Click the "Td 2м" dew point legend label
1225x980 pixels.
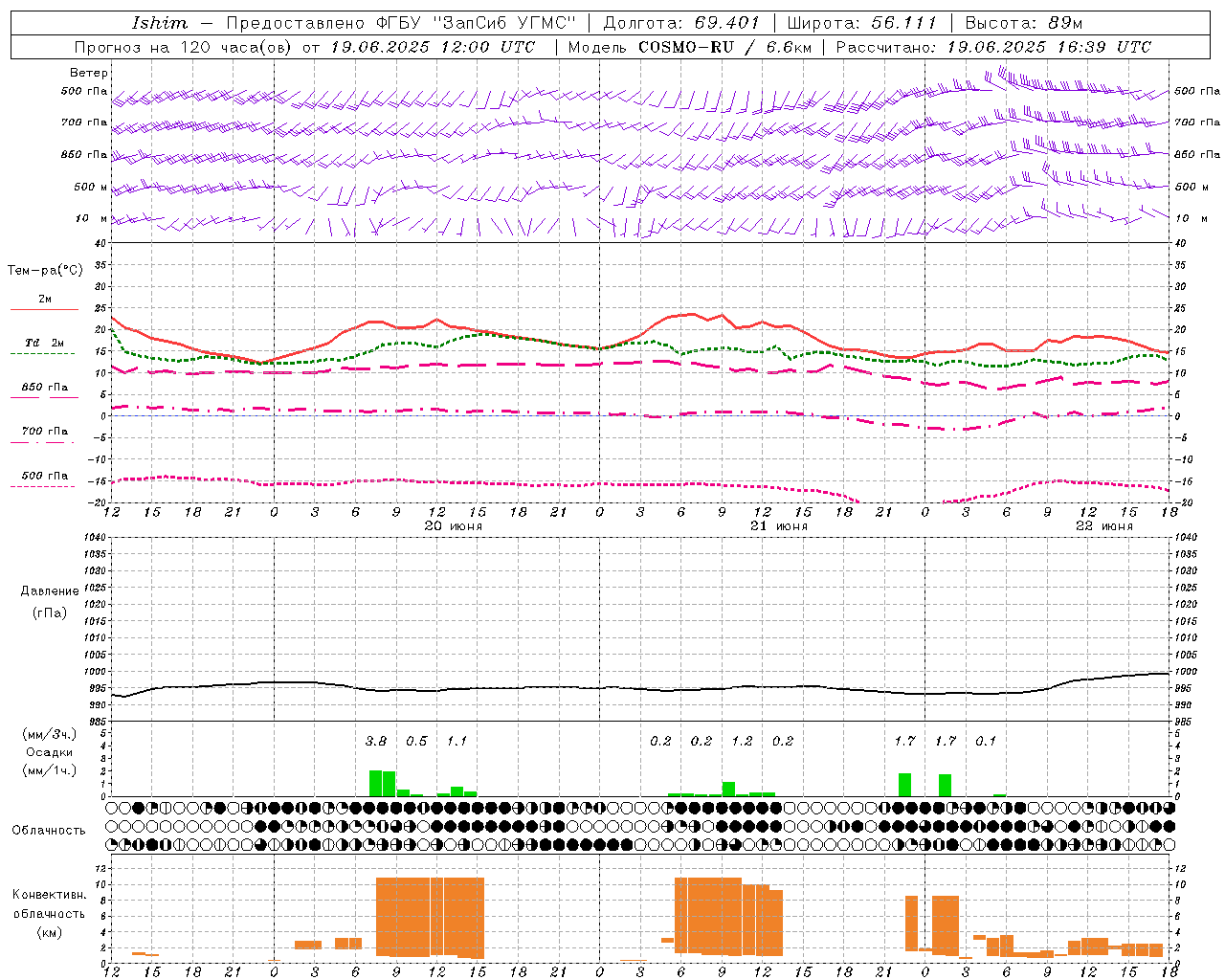pos(45,343)
